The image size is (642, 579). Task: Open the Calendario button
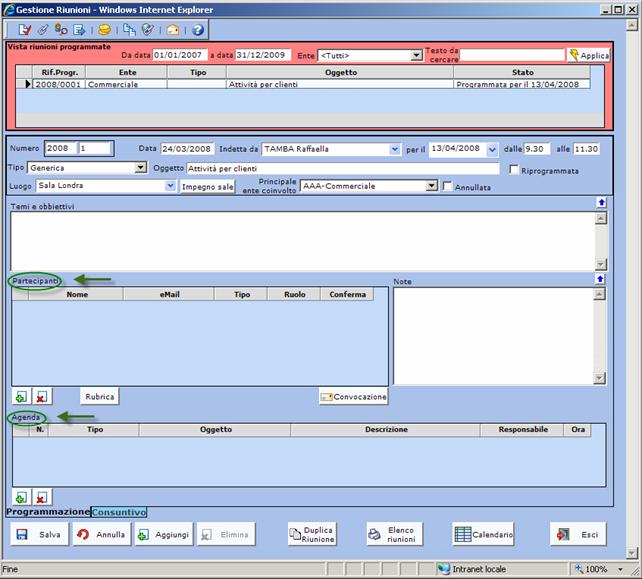484,535
